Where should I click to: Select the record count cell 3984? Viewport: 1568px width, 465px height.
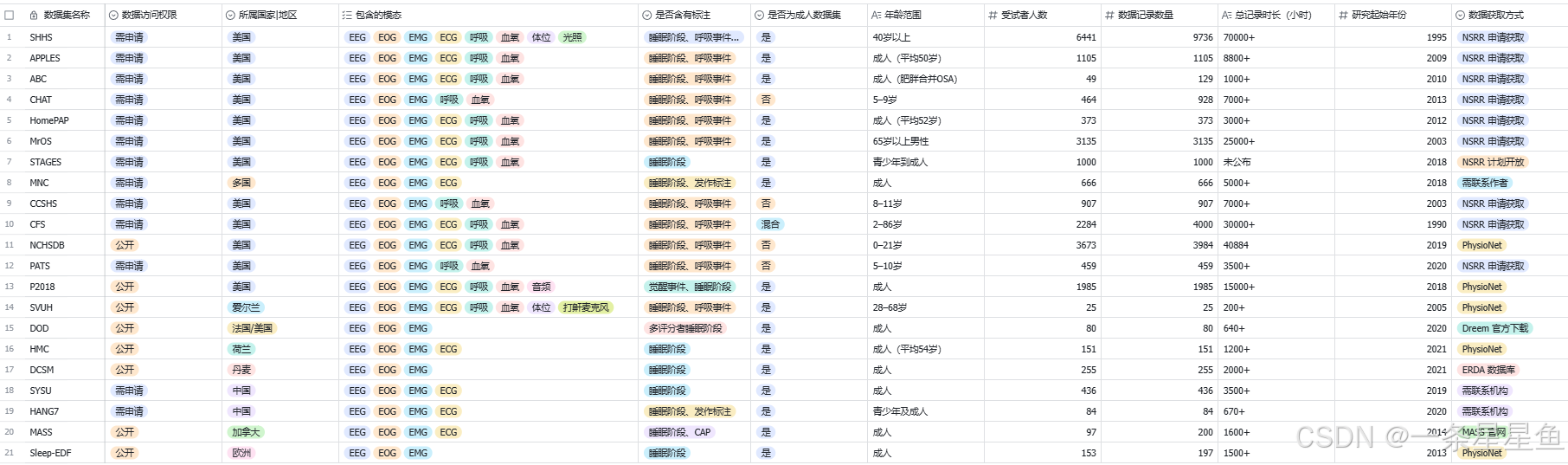tap(1160, 245)
